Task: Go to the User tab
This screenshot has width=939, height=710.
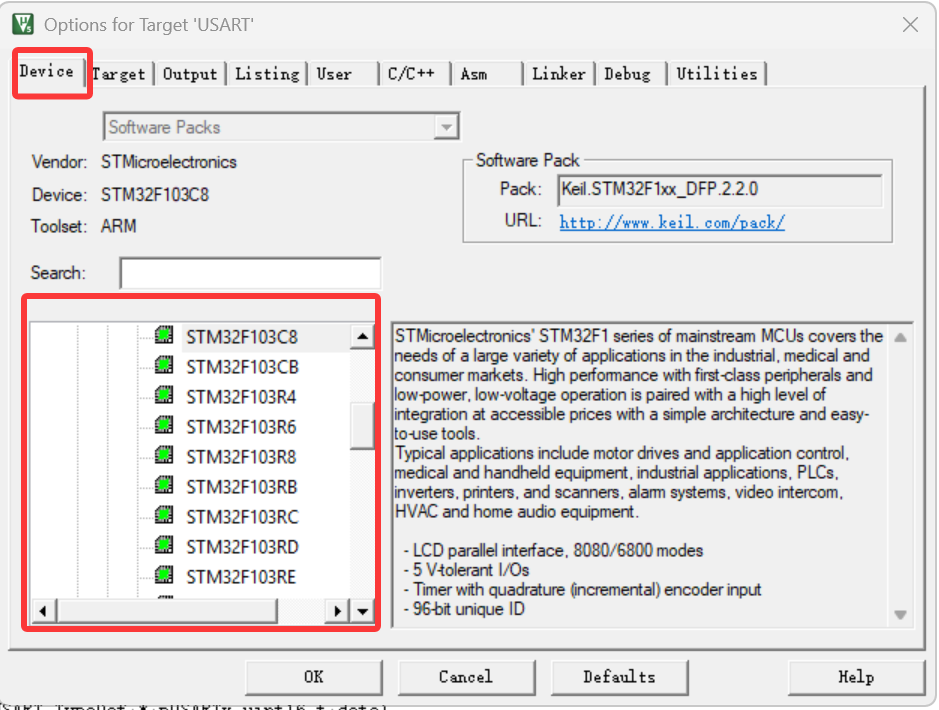Action: 343,74
